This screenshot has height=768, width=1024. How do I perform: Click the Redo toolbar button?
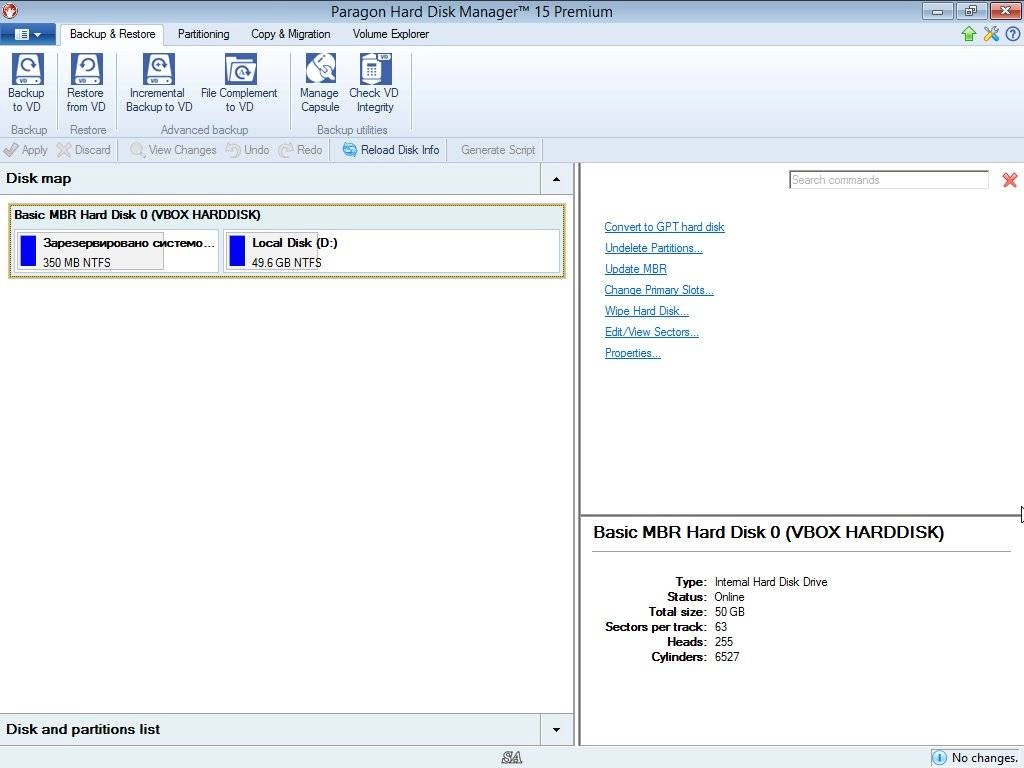300,150
